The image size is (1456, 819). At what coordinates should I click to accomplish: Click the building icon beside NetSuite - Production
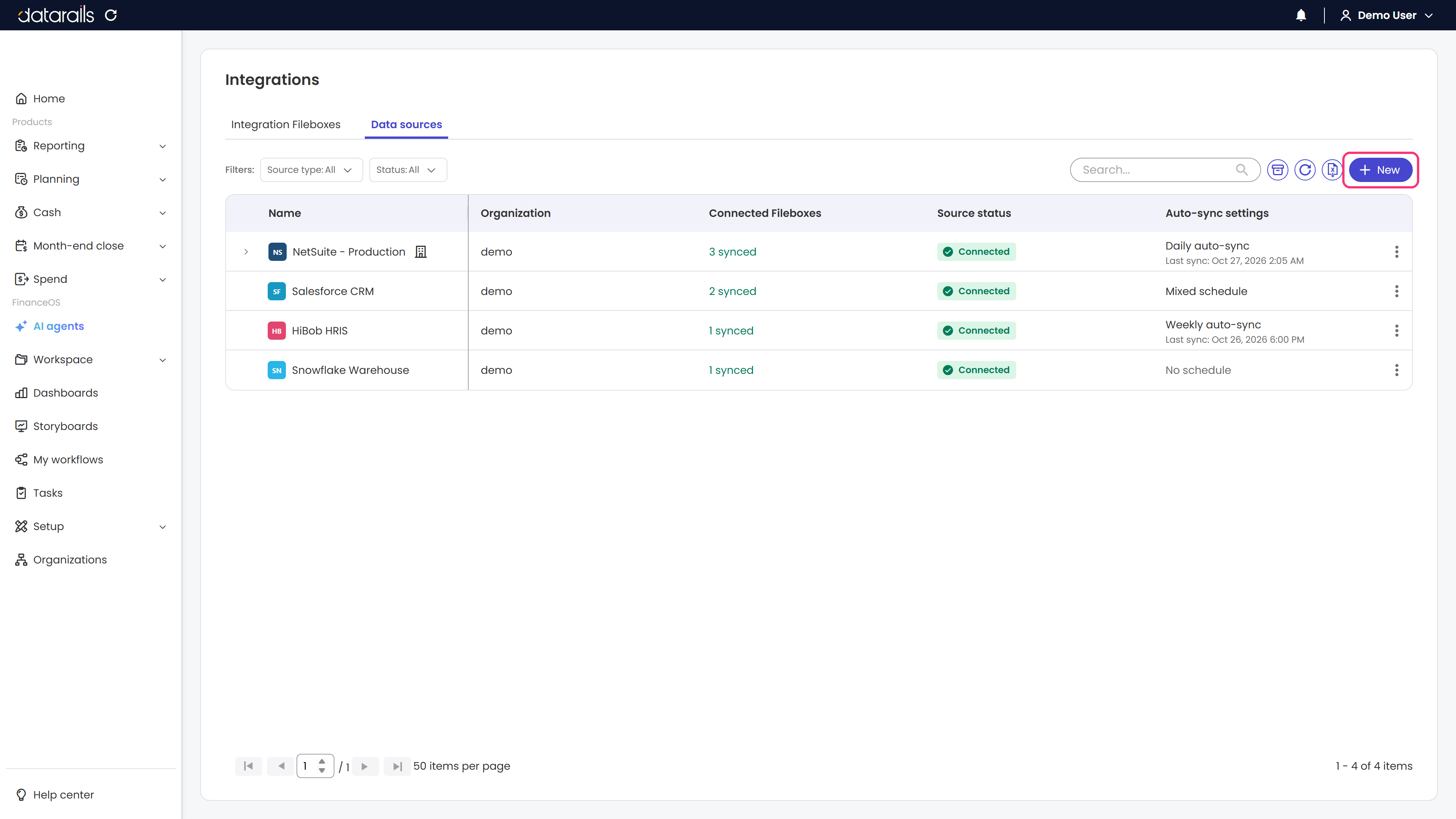pos(420,251)
